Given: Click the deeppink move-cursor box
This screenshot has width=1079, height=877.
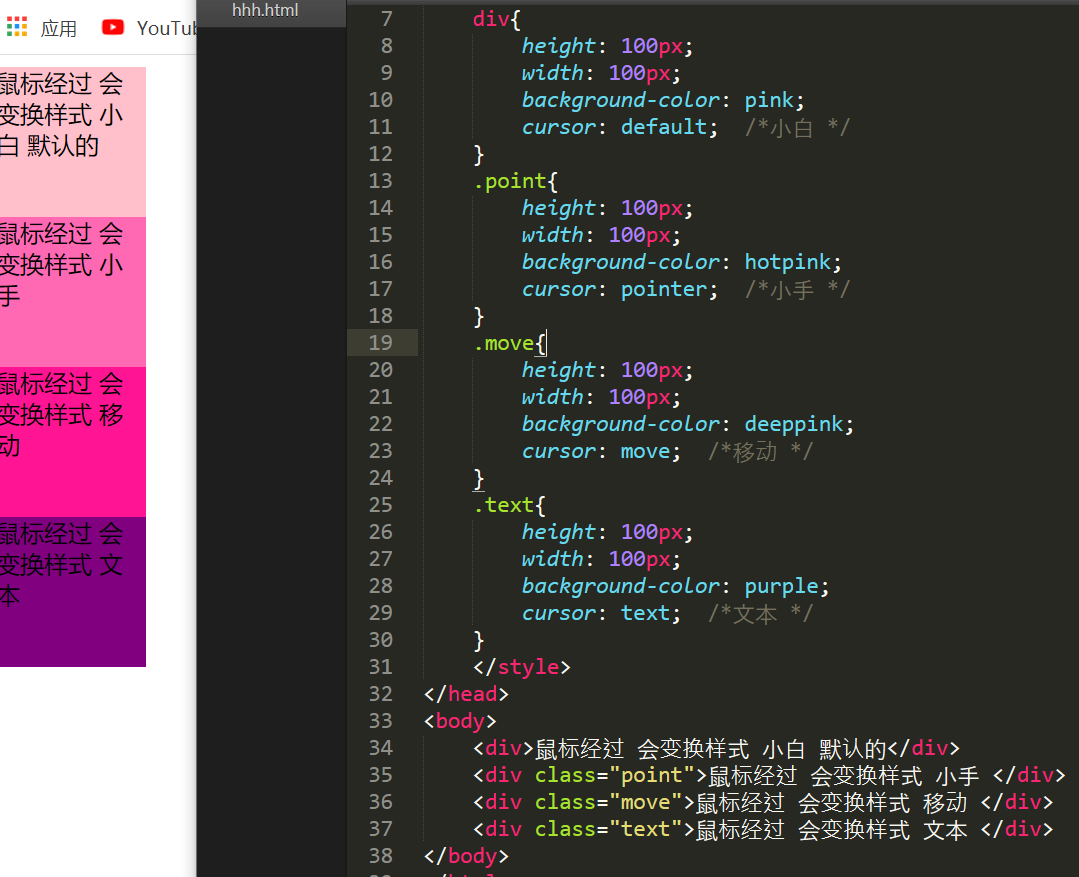Looking at the screenshot, I should pos(72,442).
